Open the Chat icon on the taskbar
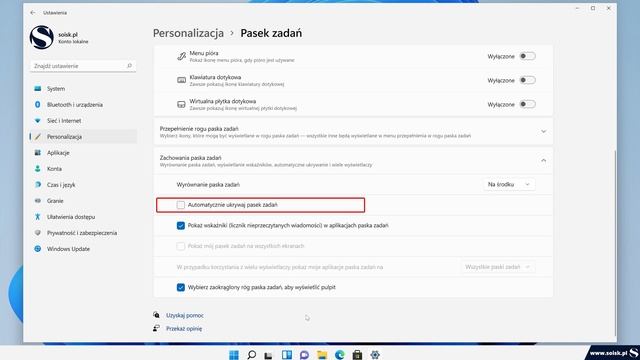Screen dimensions: 640x360 (304, 355)
